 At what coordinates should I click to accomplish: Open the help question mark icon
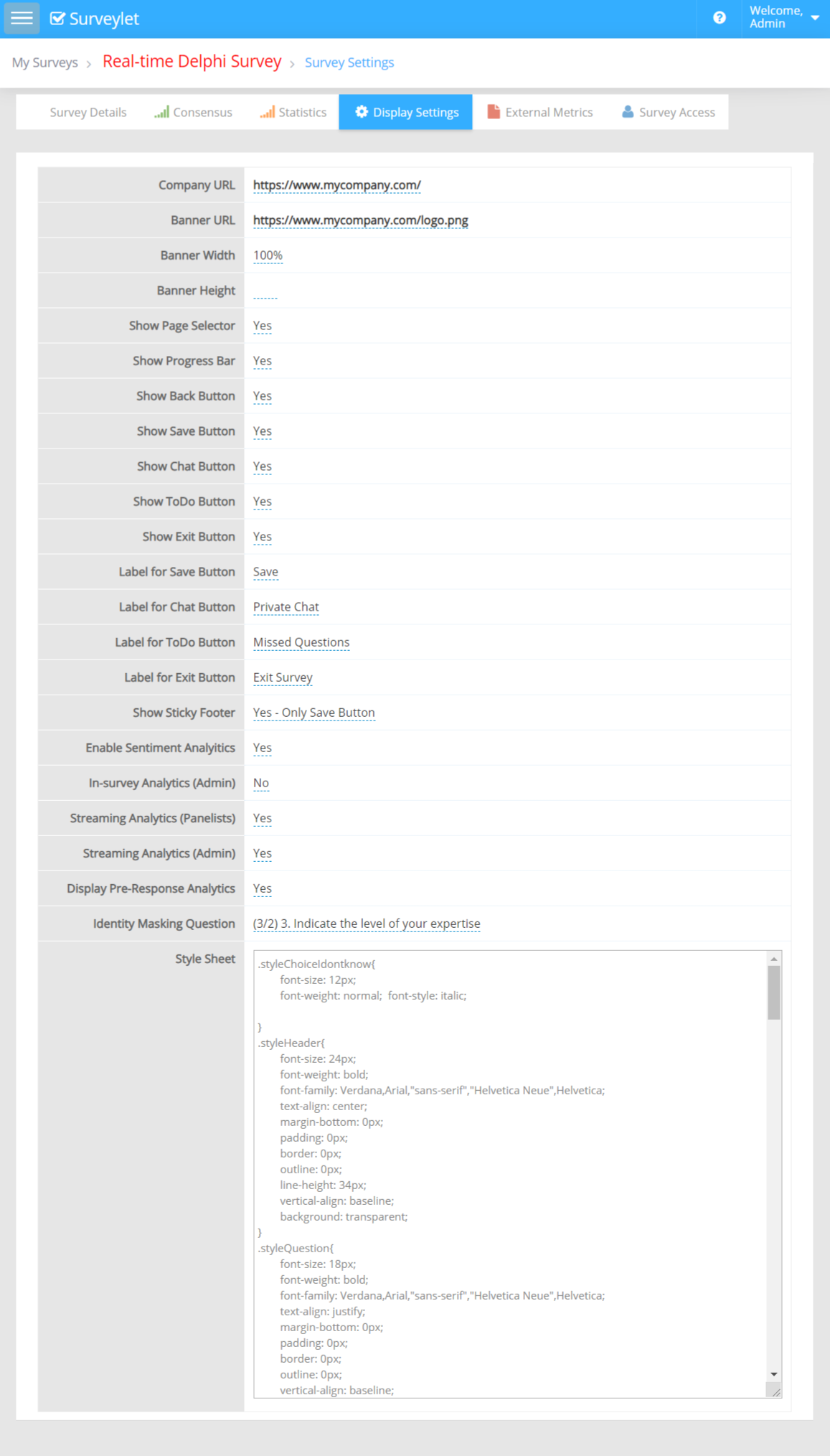[x=719, y=18]
